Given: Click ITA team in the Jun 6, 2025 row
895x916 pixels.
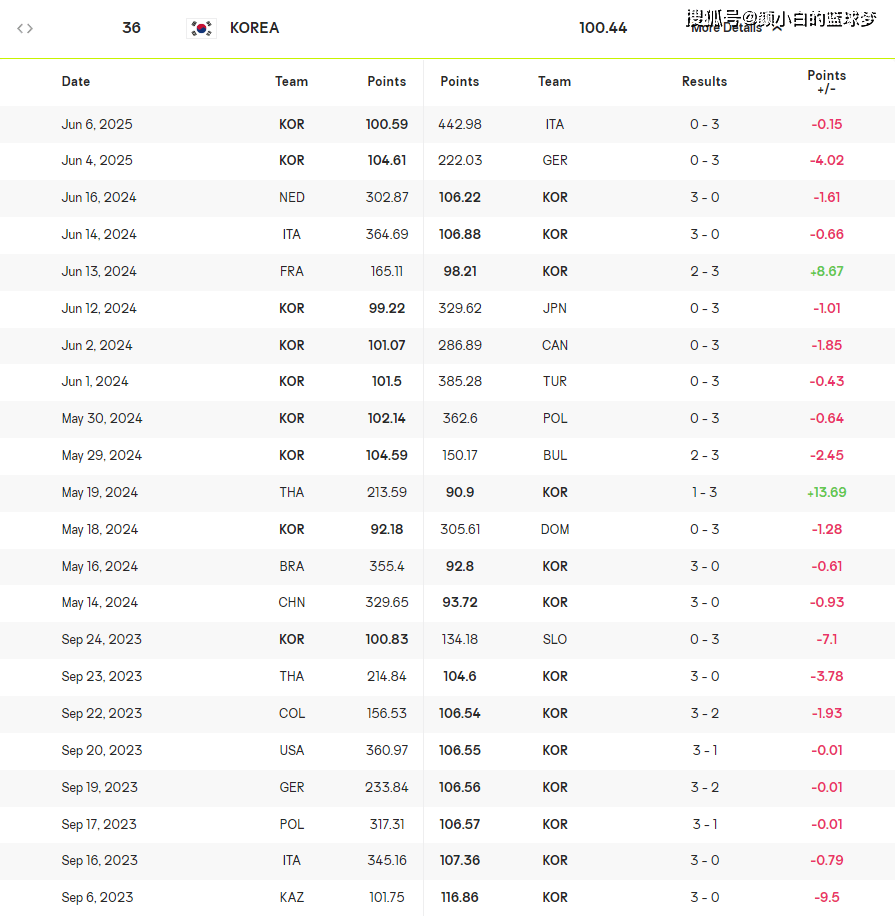Looking at the screenshot, I should pos(554,124).
